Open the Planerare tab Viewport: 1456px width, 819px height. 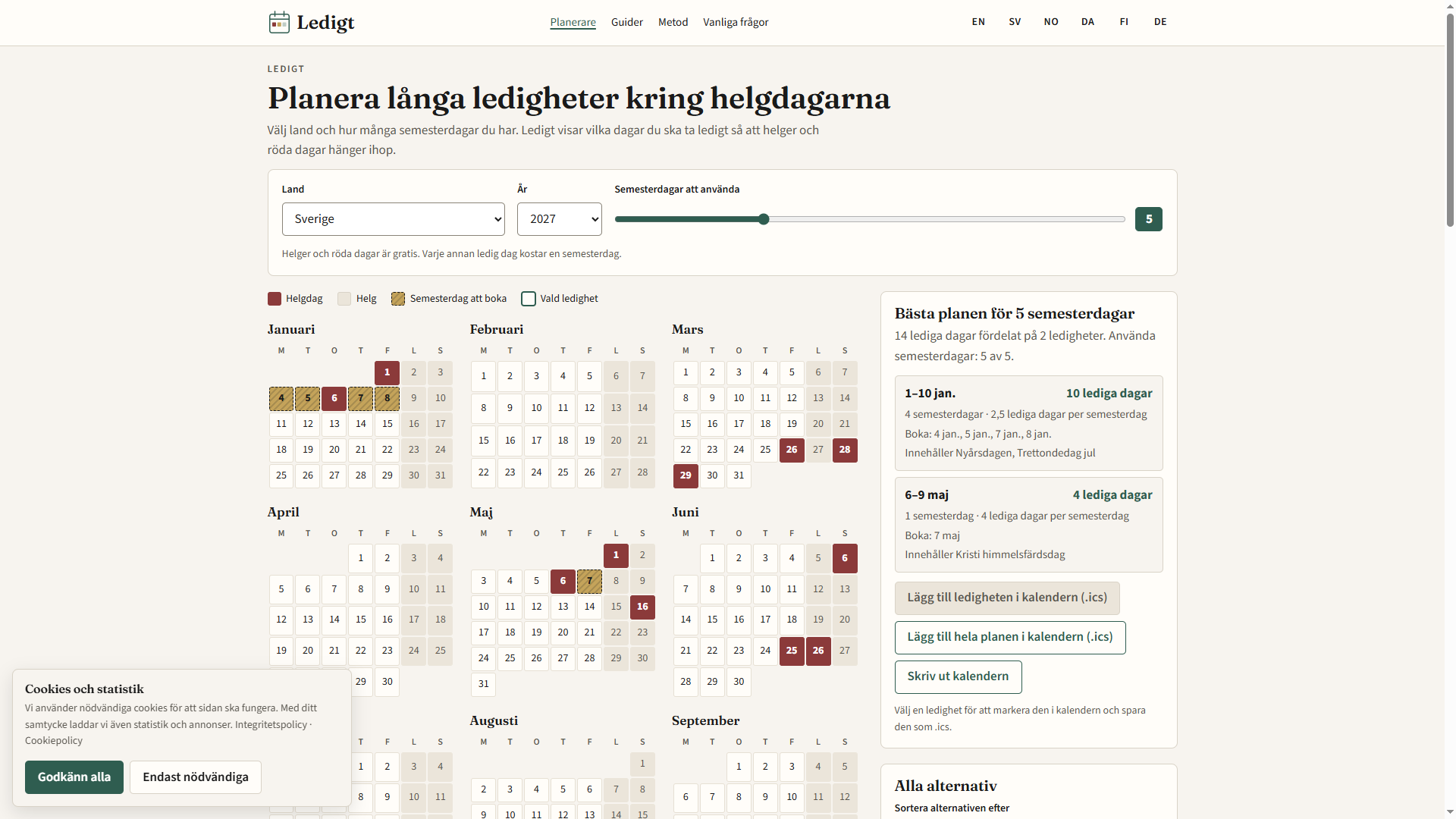tap(573, 22)
